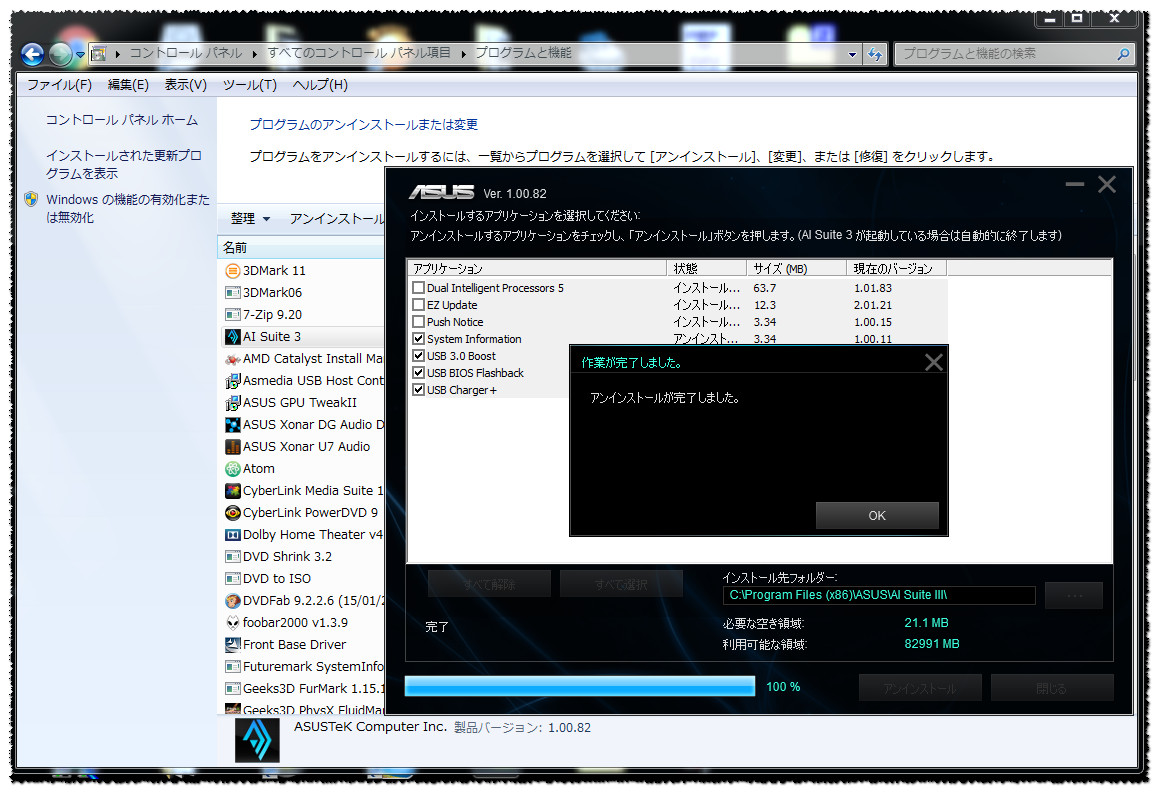Click the foobar2000 v1.3.9 icon
Image resolution: width=1159 pixels, height=793 pixels.
[232, 623]
